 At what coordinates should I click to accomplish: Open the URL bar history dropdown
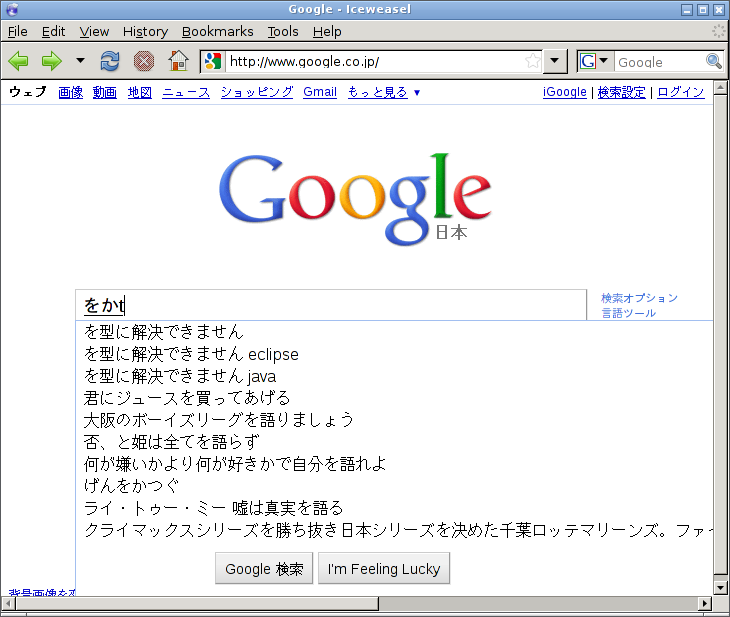point(554,61)
